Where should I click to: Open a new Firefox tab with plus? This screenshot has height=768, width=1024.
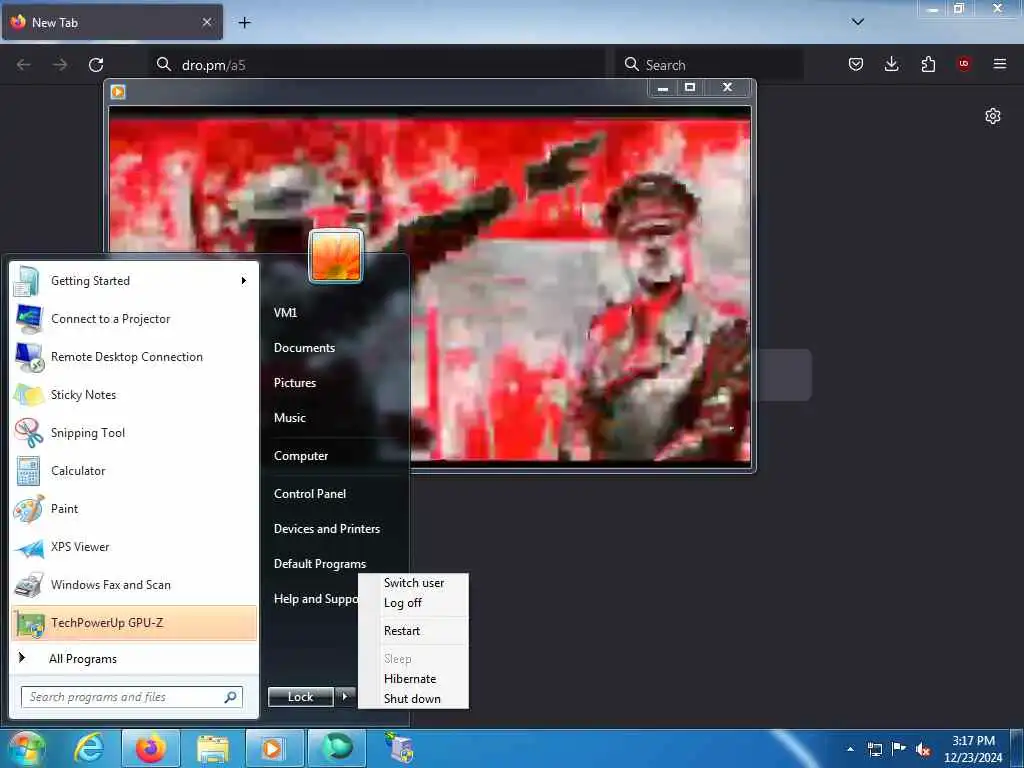click(x=244, y=23)
